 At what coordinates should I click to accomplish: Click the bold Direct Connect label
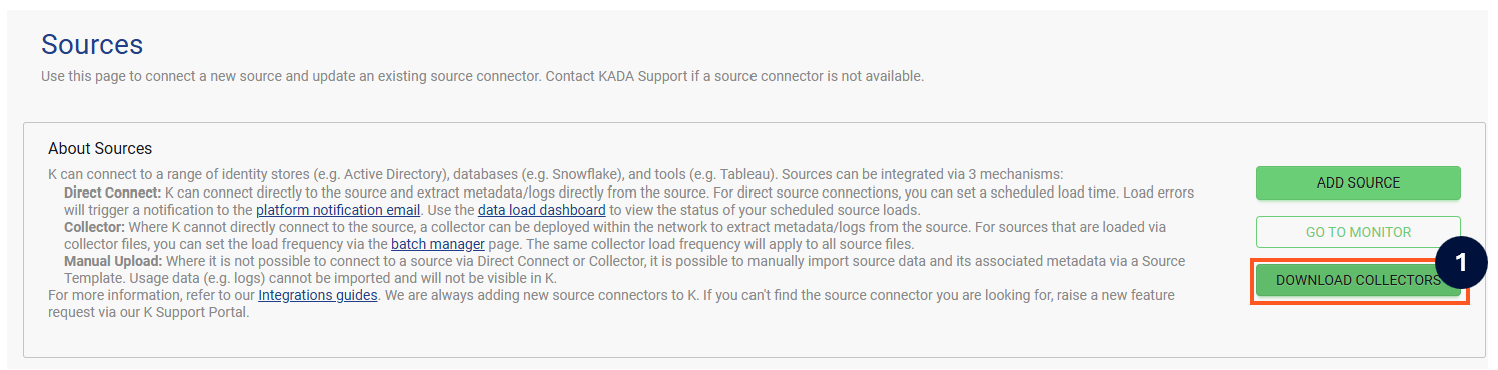112,192
